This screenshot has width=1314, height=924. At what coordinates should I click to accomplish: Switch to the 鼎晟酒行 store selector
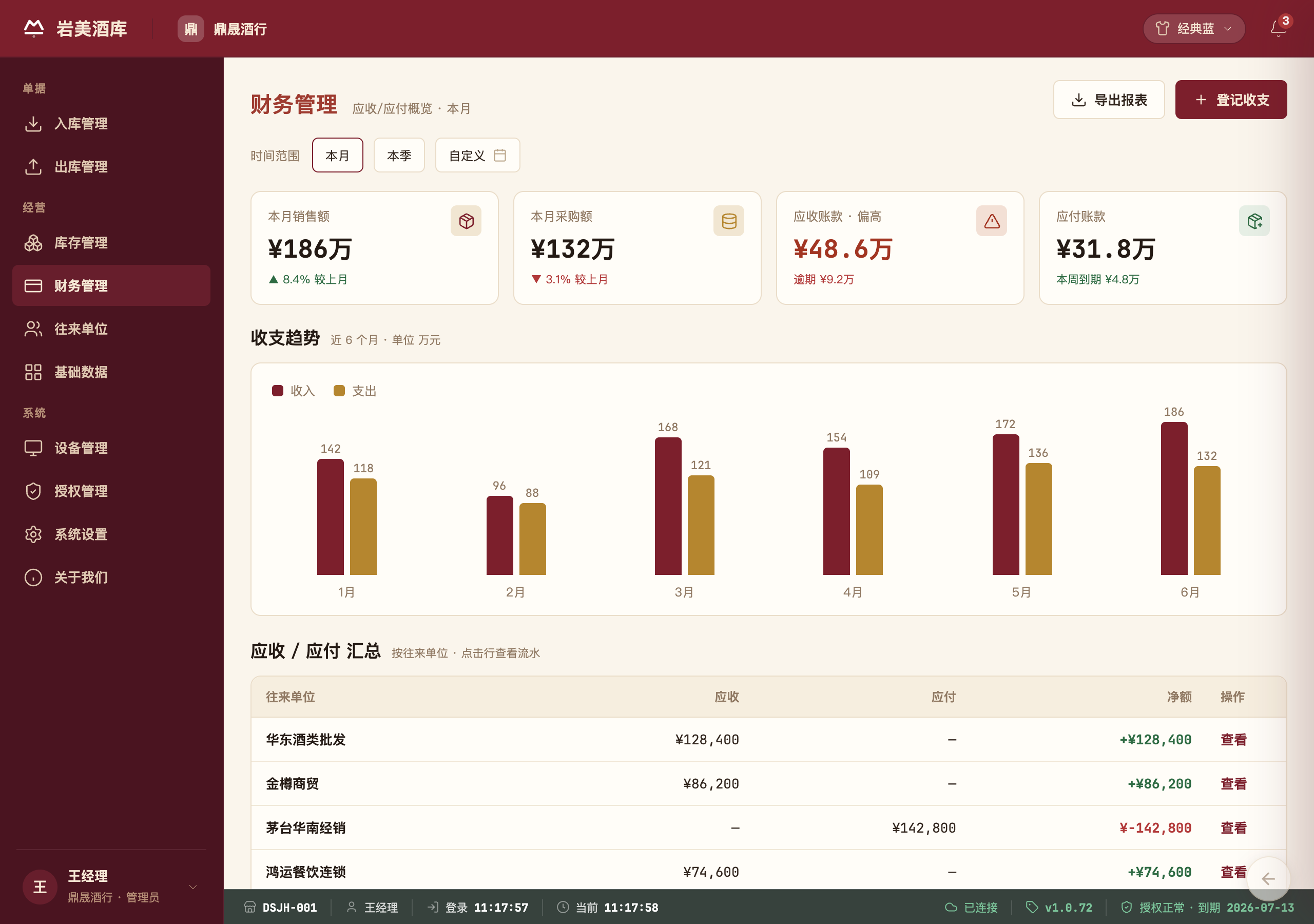click(x=223, y=29)
